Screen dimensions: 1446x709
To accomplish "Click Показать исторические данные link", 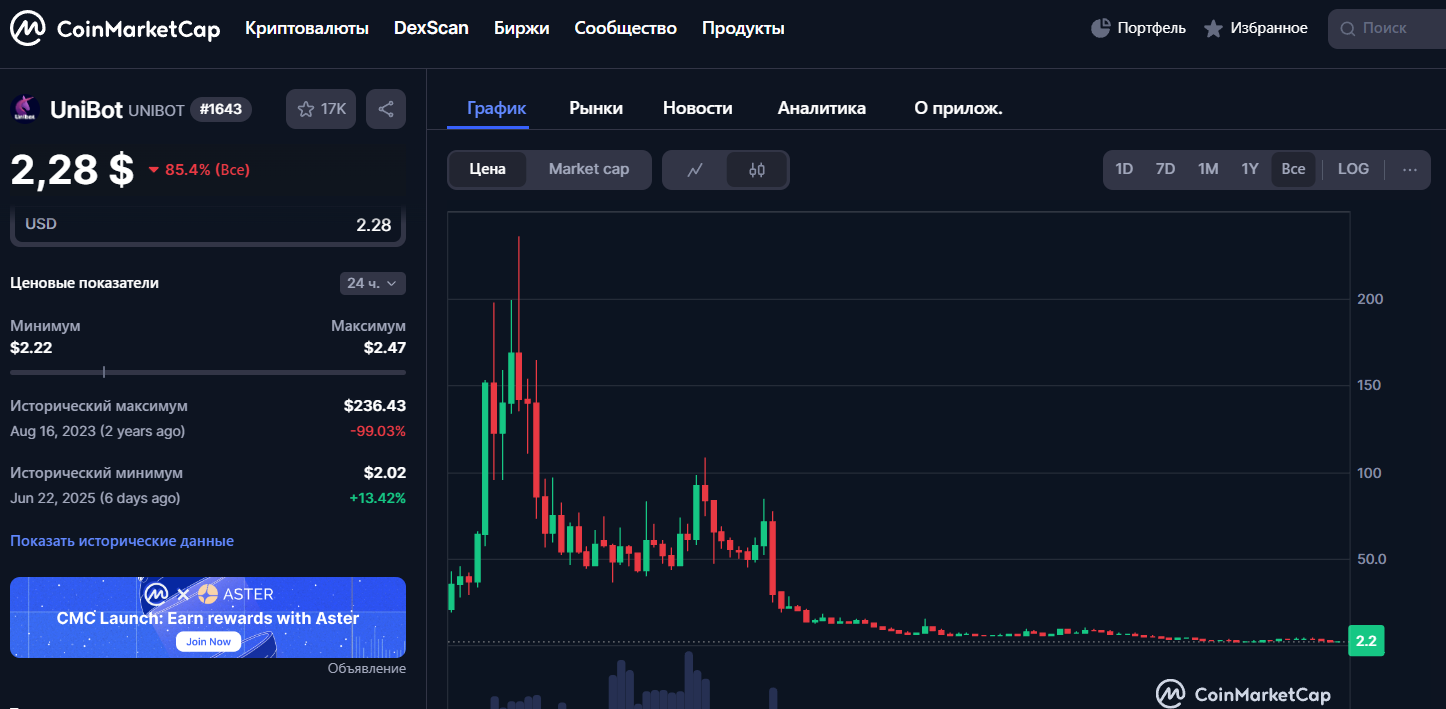I will [x=122, y=541].
